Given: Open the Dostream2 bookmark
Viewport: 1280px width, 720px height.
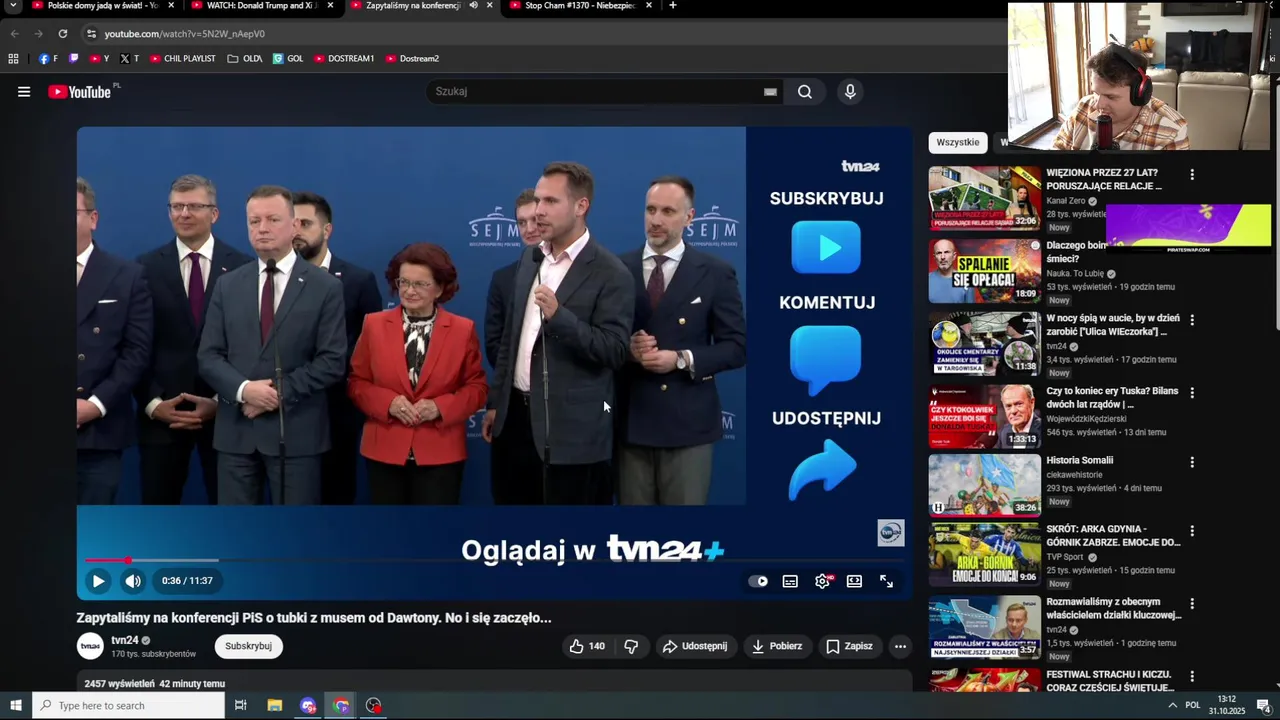Looking at the screenshot, I should [x=412, y=59].
